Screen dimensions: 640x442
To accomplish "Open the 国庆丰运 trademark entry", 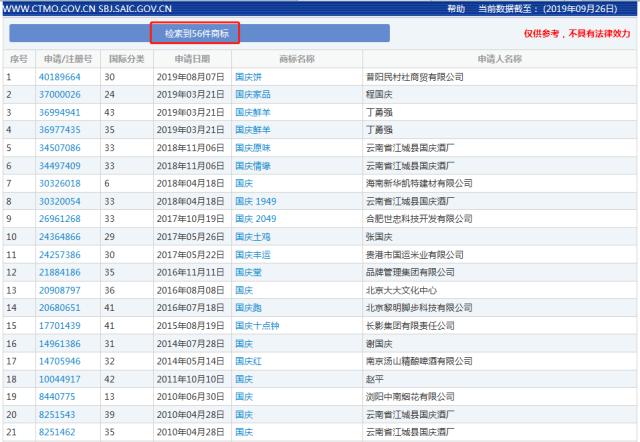I will pyautogui.click(x=252, y=255).
